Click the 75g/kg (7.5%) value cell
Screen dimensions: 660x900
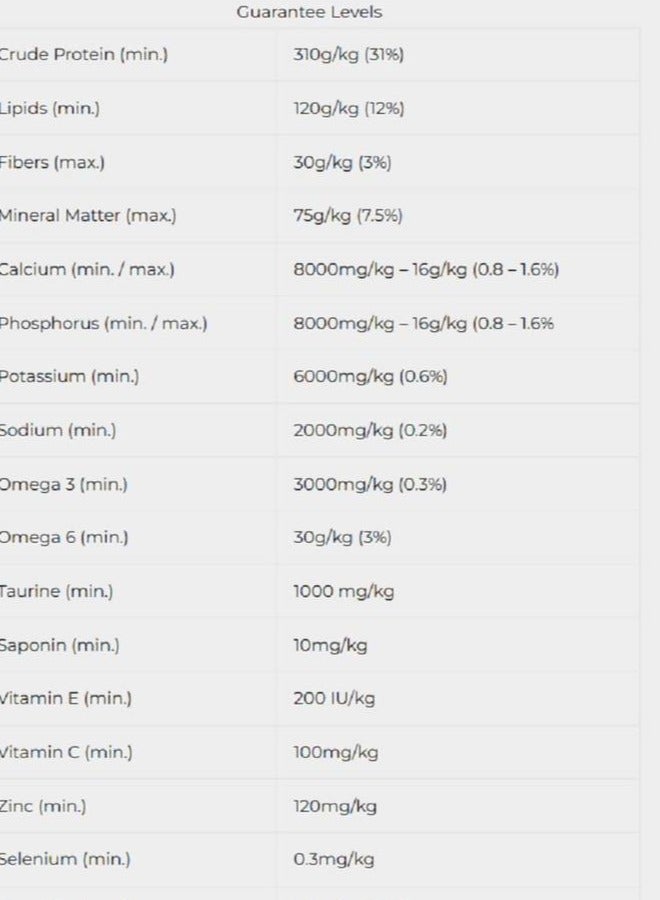[x=347, y=216]
